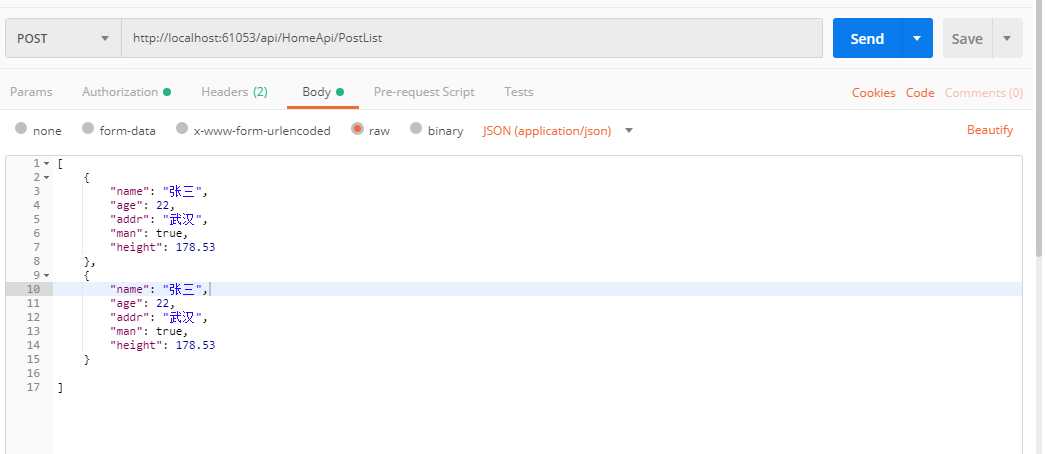Open the Code link
This screenshot has width=1045, height=454.
[x=920, y=93]
